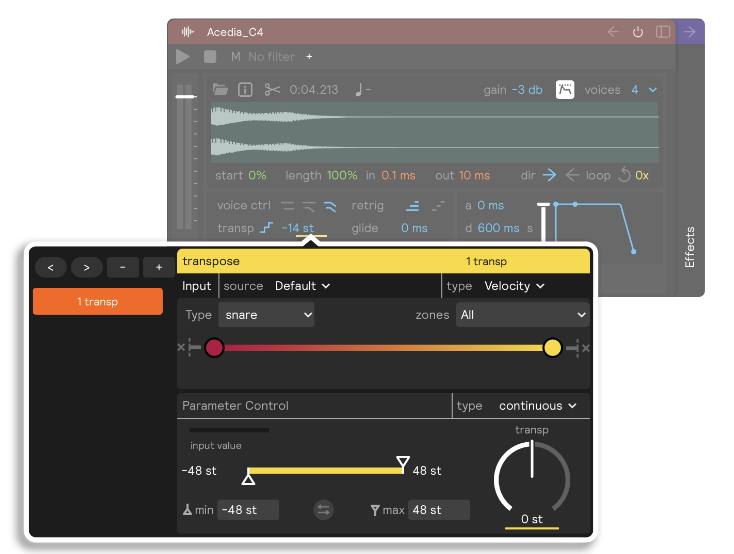Click the start 0% value
Screen dimensions: 734x554
[257, 176]
